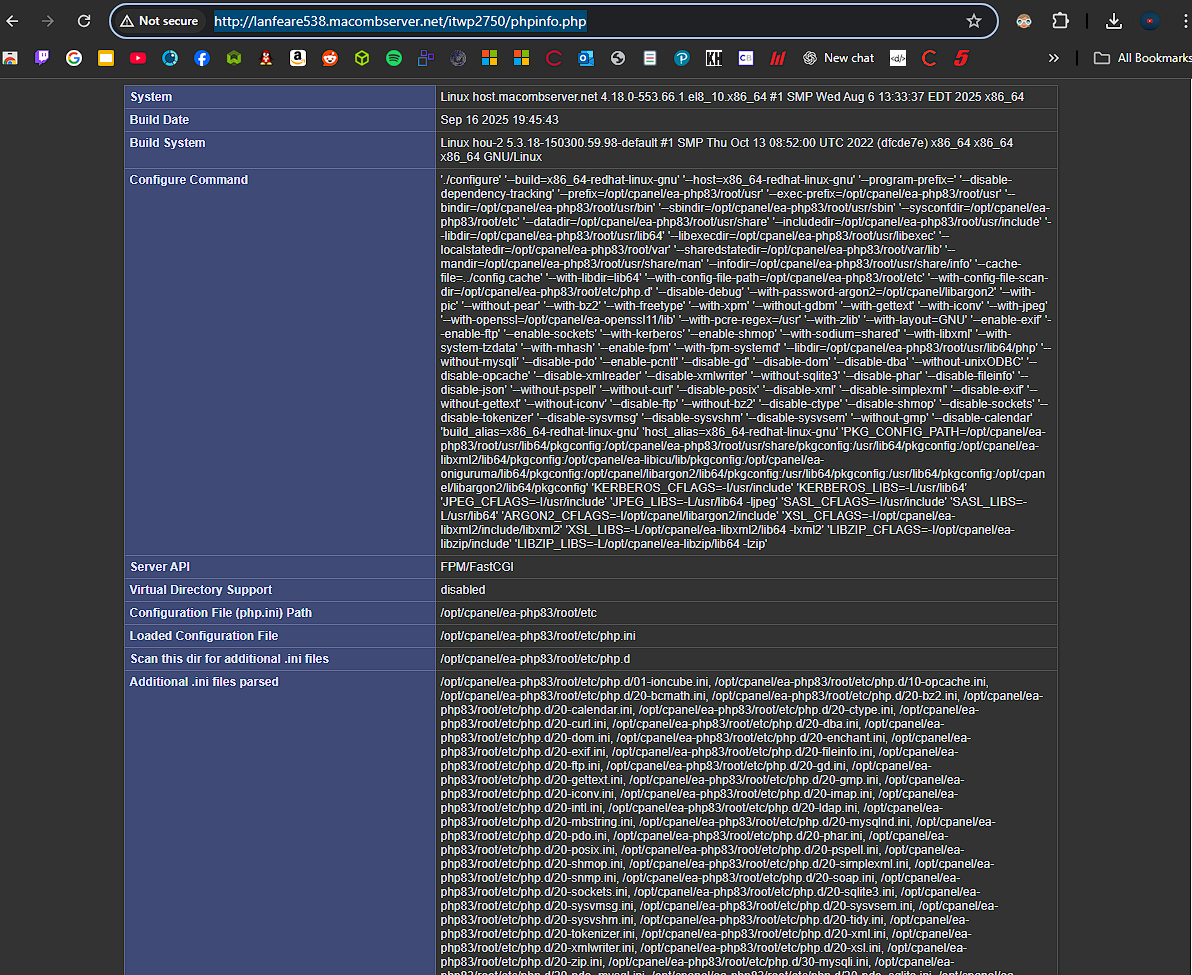Open the Outlook bookmark
This screenshot has width=1192, height=975.
pos(586,58)
